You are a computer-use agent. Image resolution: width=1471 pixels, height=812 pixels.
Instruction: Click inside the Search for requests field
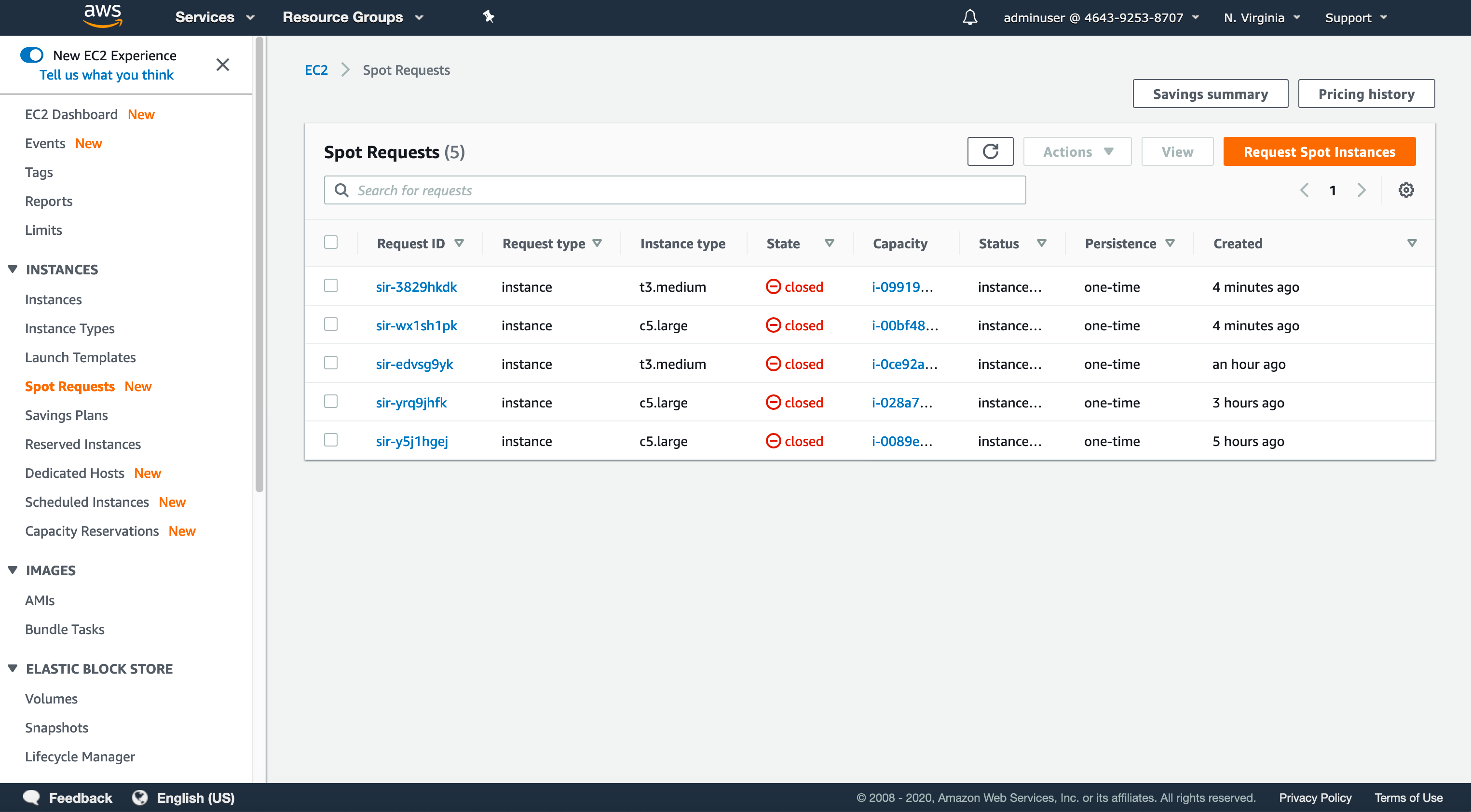(x=628, y=189)
